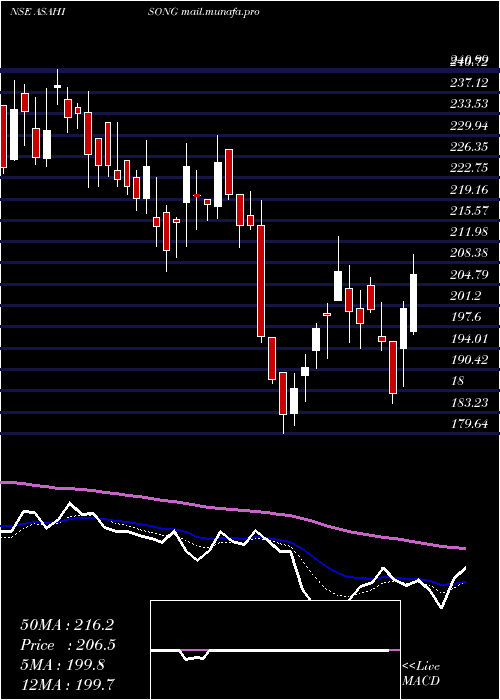Select the 219.16 price axis label

point(468,190)
